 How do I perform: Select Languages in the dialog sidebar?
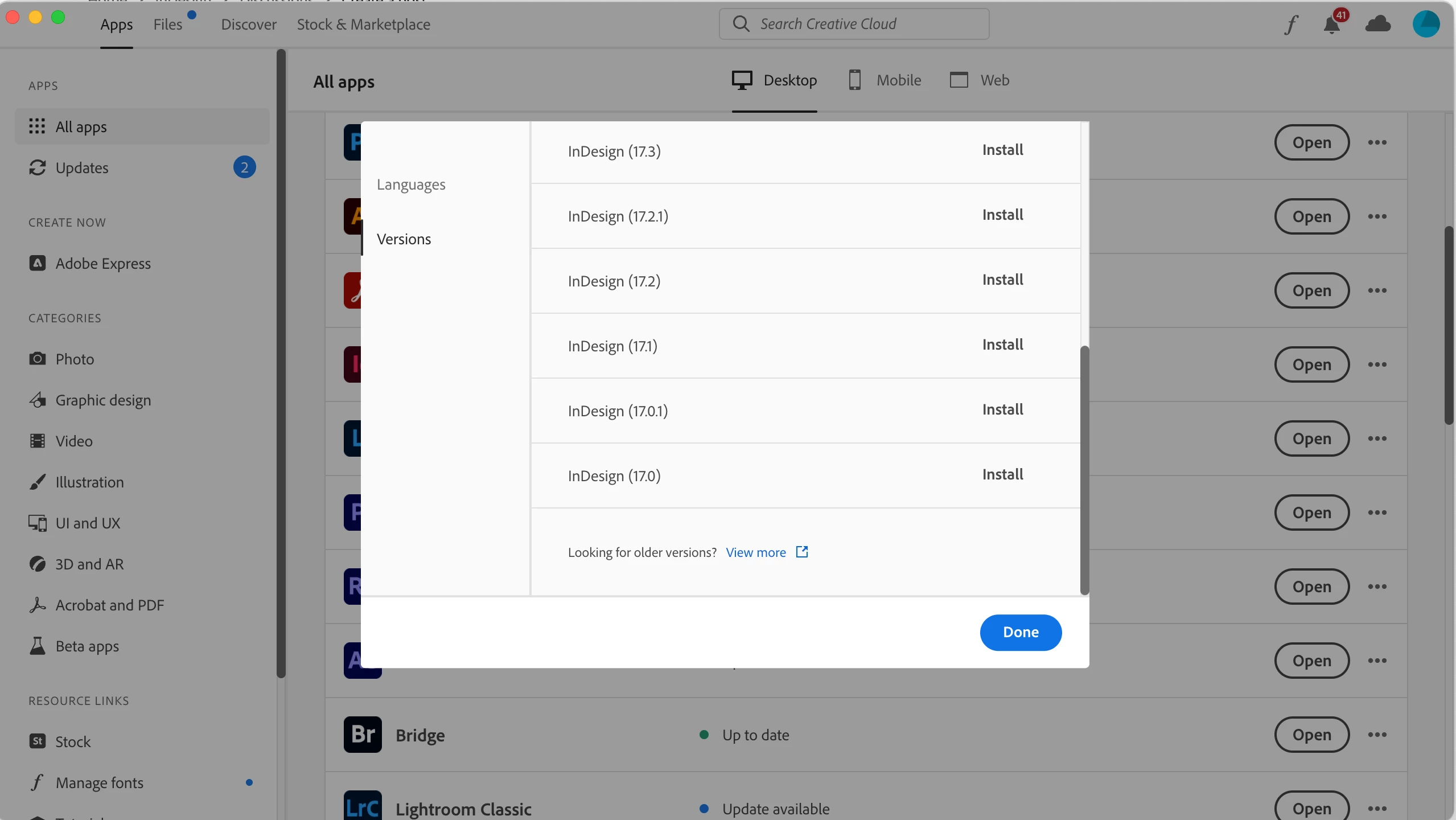(411, 184)
